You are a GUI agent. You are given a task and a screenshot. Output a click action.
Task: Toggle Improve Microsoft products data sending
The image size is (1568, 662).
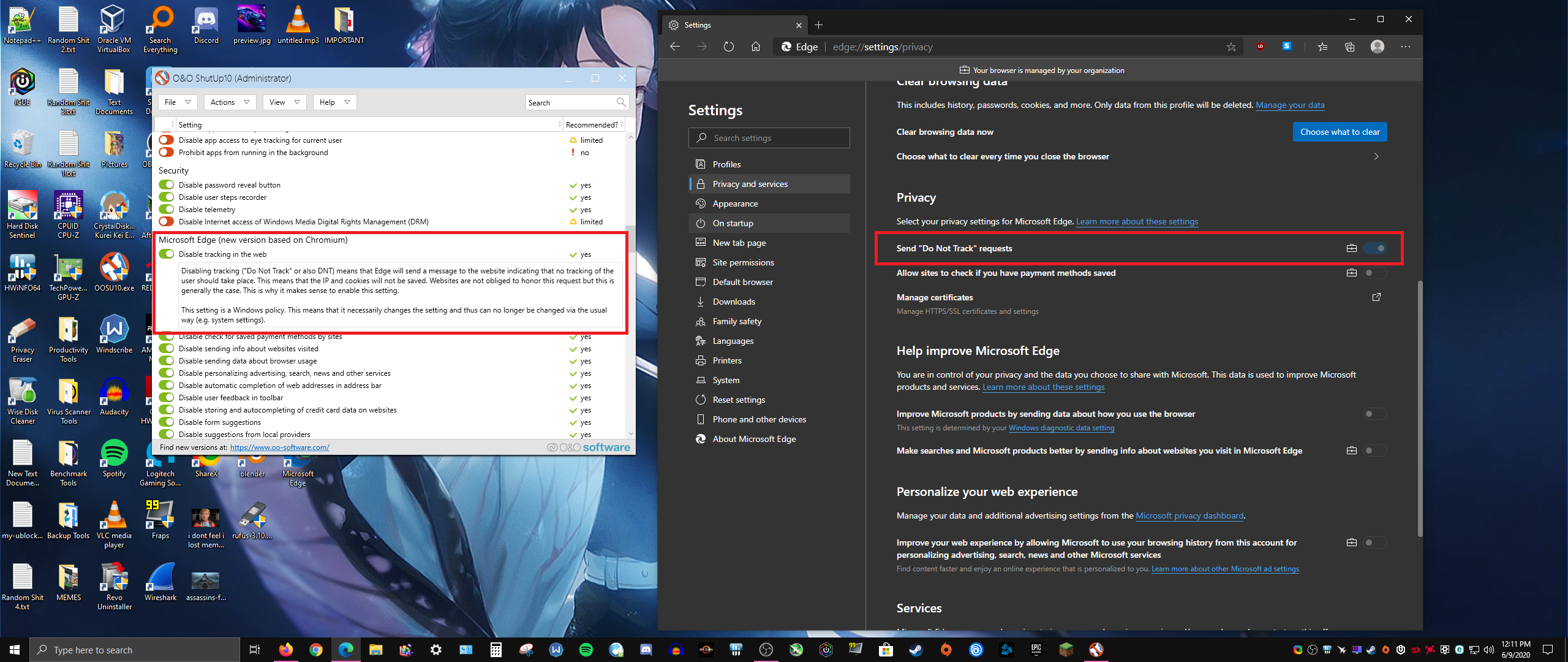point(1374,414)
